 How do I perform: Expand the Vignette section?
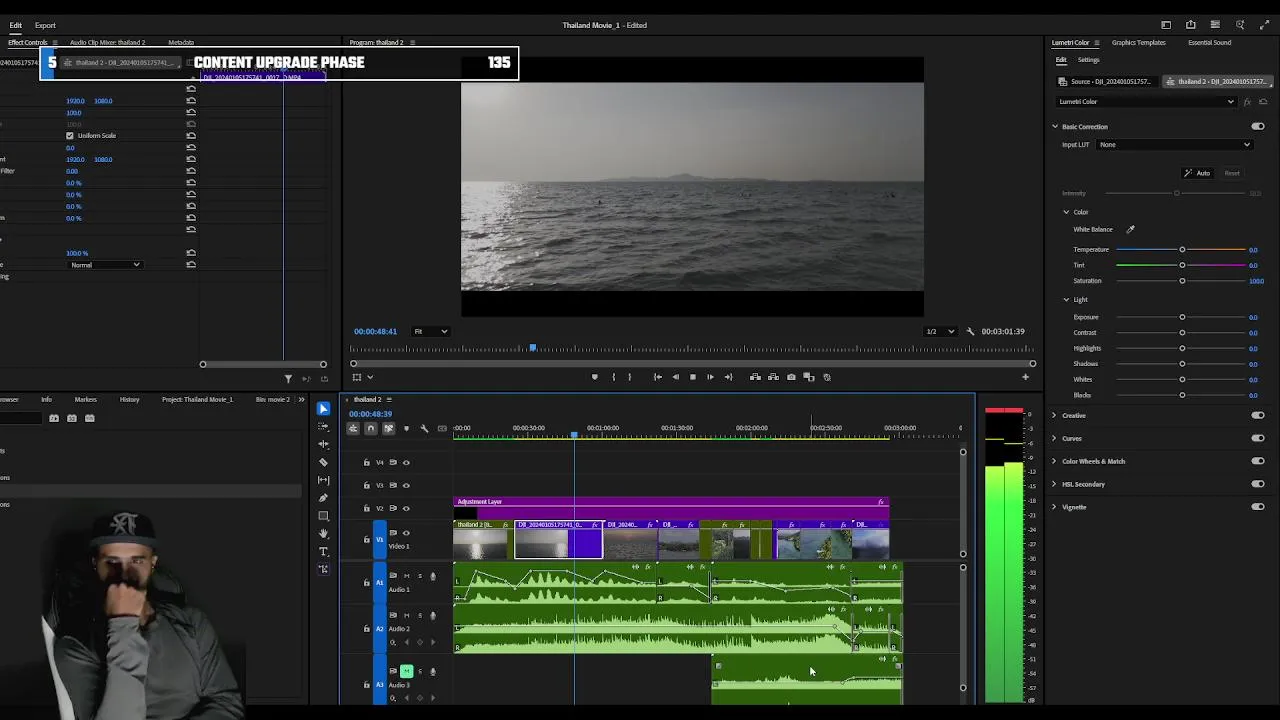coord(1054,507)
